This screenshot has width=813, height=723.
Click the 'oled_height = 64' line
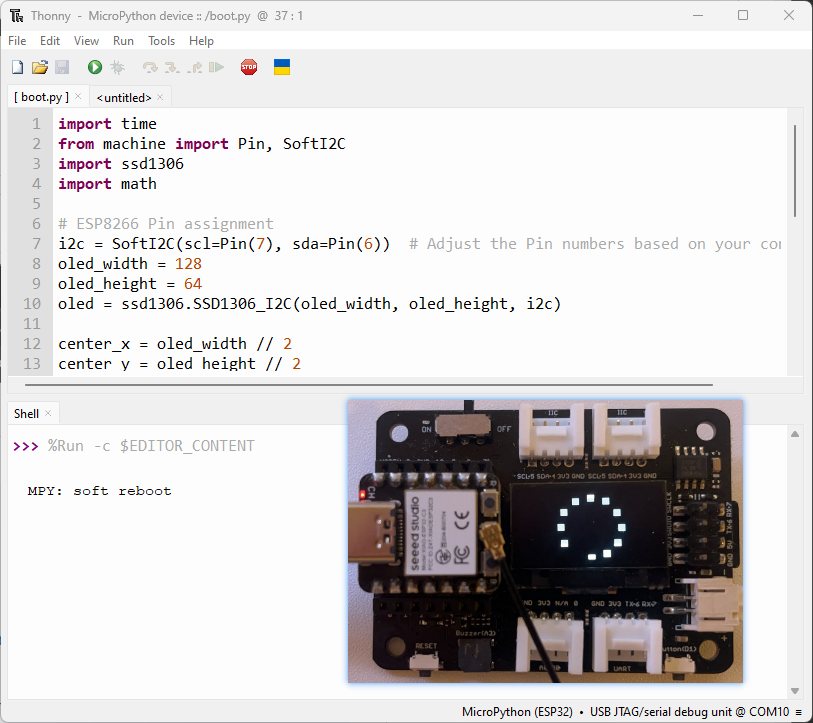coord(130,284)
